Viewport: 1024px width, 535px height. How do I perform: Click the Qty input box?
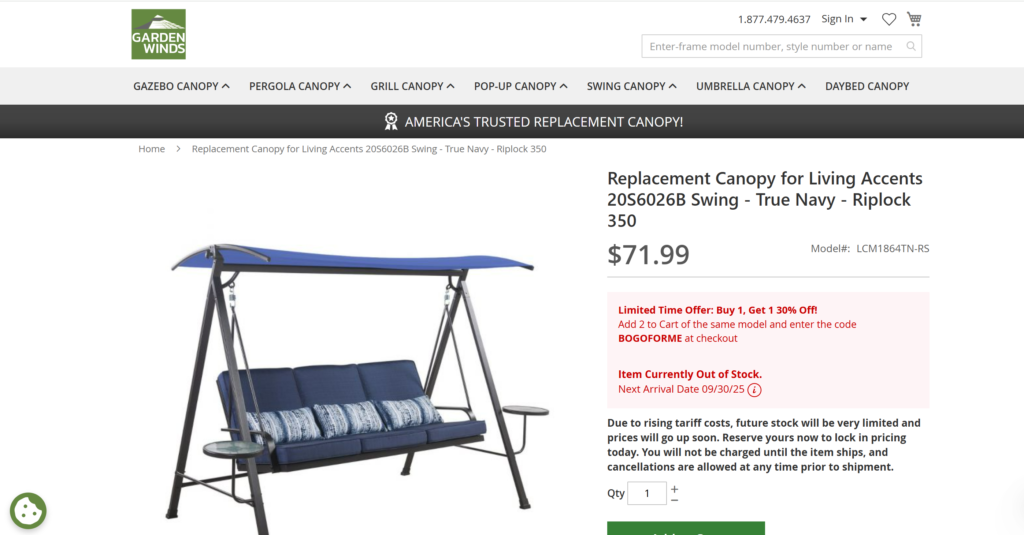coord(647,493)
